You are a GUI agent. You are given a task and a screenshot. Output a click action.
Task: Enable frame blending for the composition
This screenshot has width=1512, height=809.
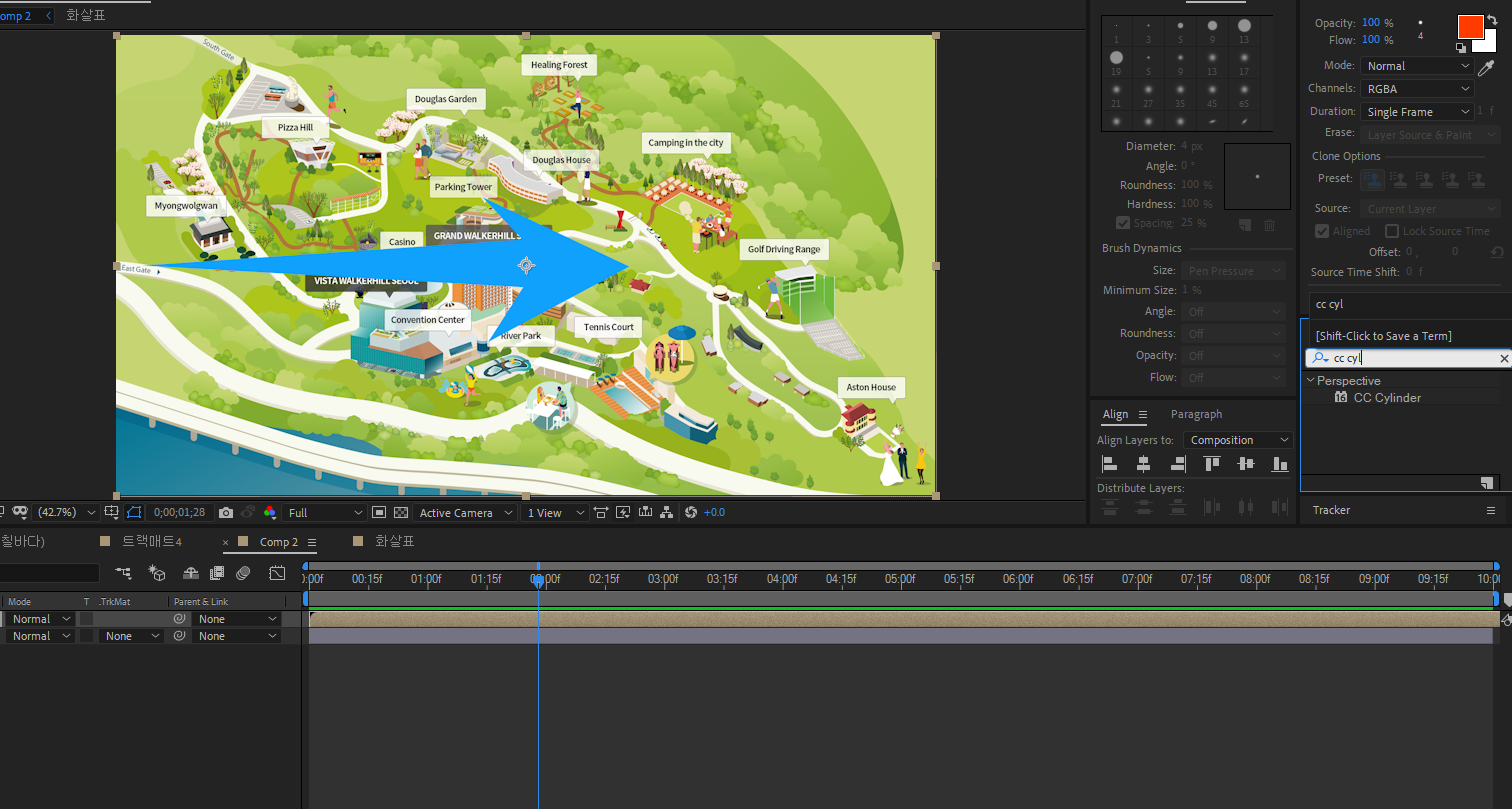[217, 573]
